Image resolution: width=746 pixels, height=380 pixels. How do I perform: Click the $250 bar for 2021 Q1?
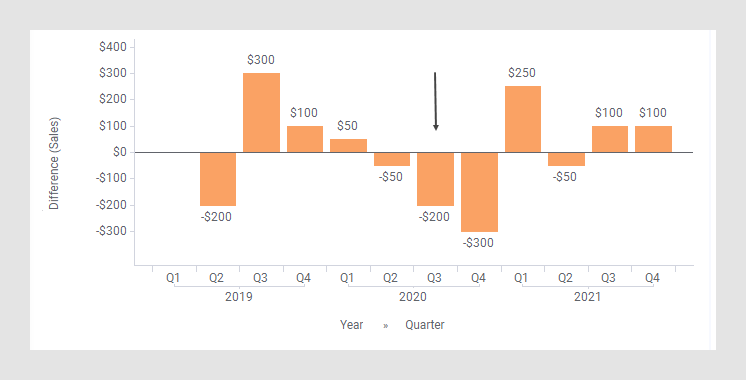[x=523, y=119]
